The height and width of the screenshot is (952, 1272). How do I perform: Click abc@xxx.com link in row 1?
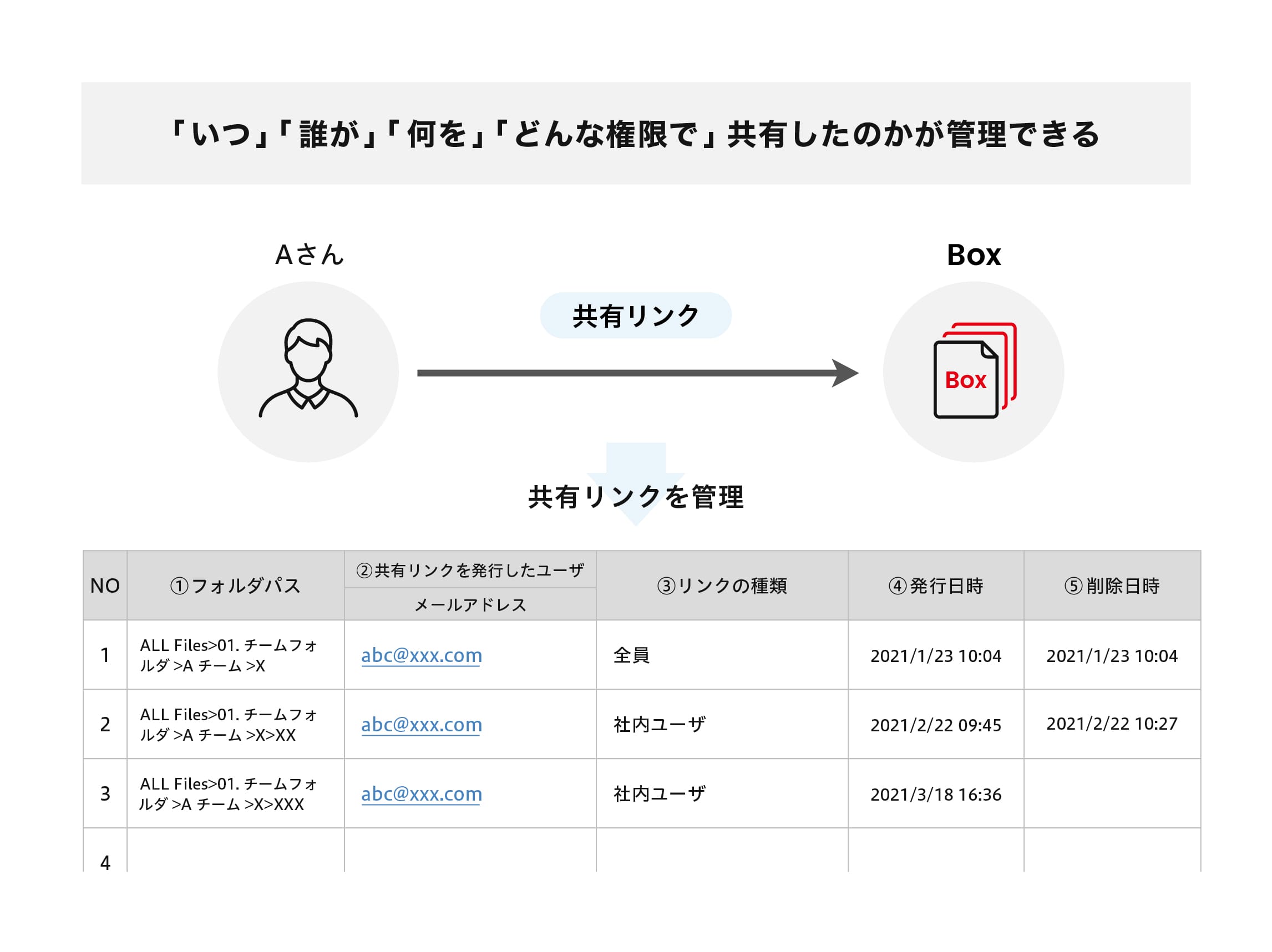[x=421, y=655]
